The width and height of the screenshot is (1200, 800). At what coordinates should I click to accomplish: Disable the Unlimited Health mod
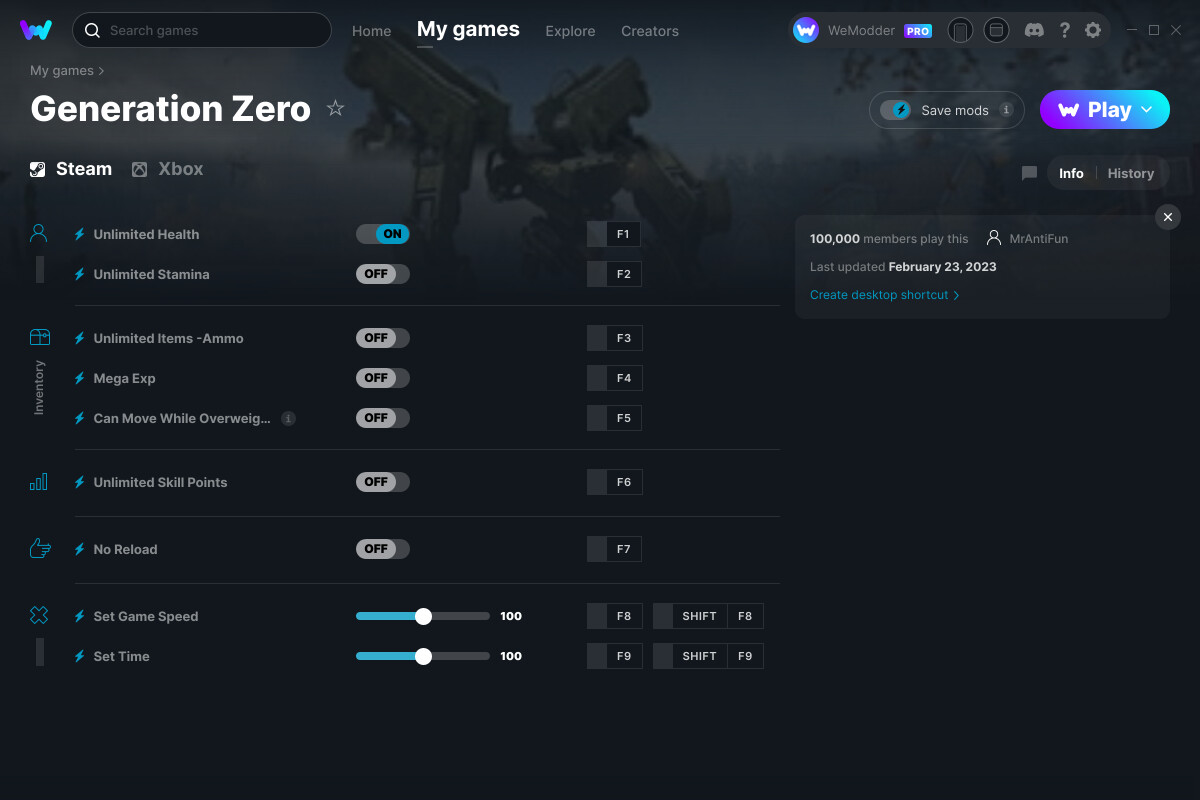pyautogui.click(x=383, y=233)
